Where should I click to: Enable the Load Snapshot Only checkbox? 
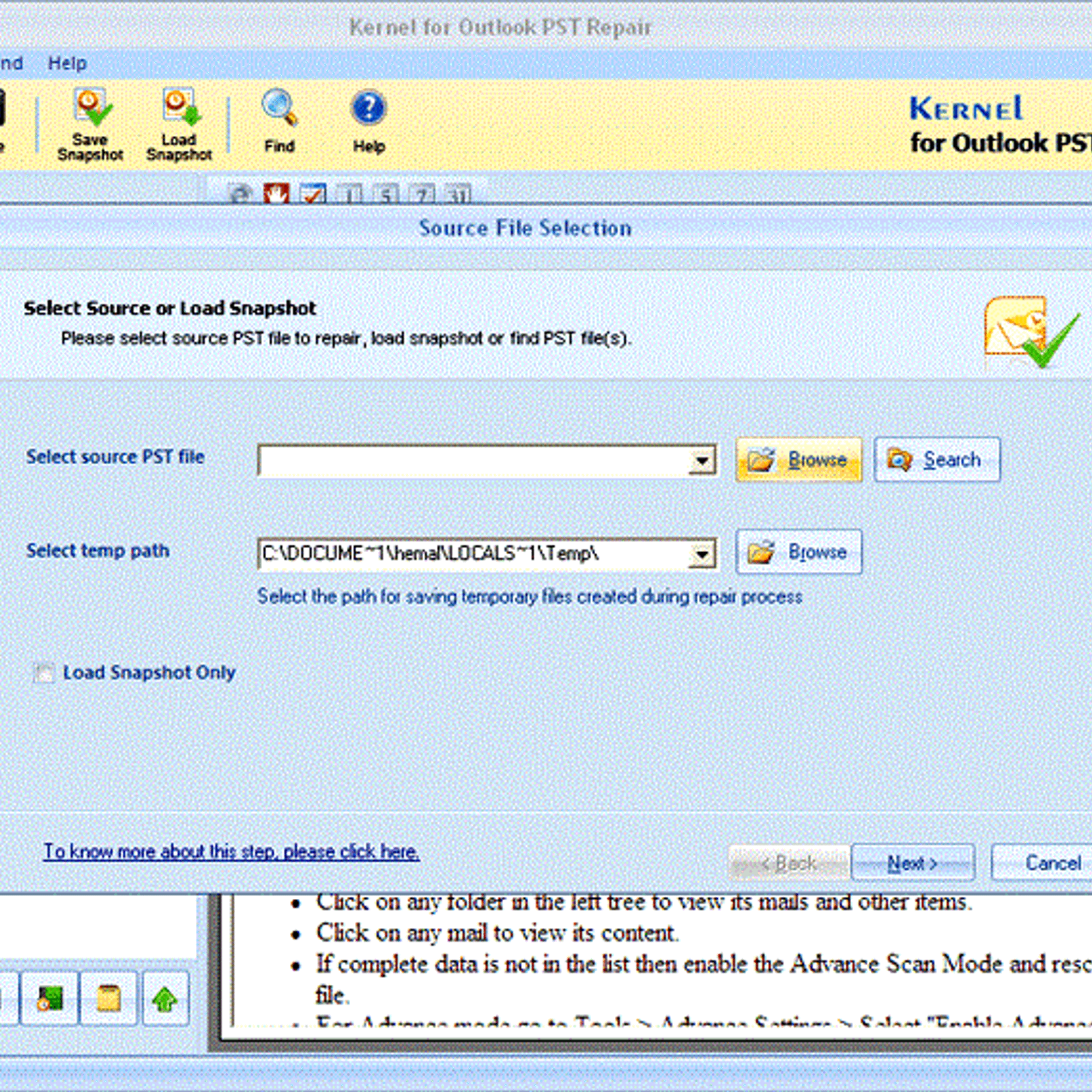coord(44,673)
